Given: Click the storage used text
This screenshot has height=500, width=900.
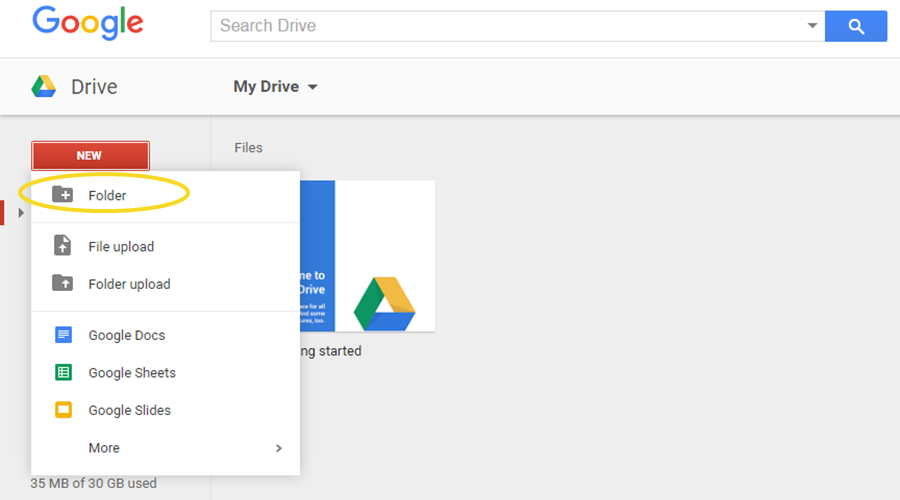Looking at the screenshot, I should click(93, 483).
